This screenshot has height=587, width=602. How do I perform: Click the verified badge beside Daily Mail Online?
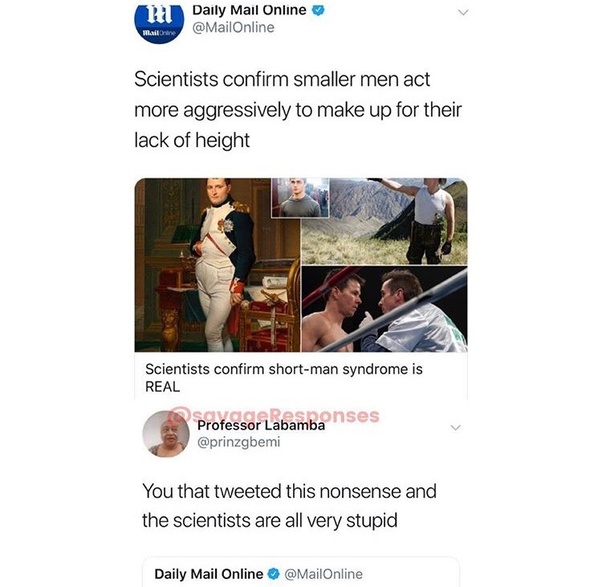318,10
